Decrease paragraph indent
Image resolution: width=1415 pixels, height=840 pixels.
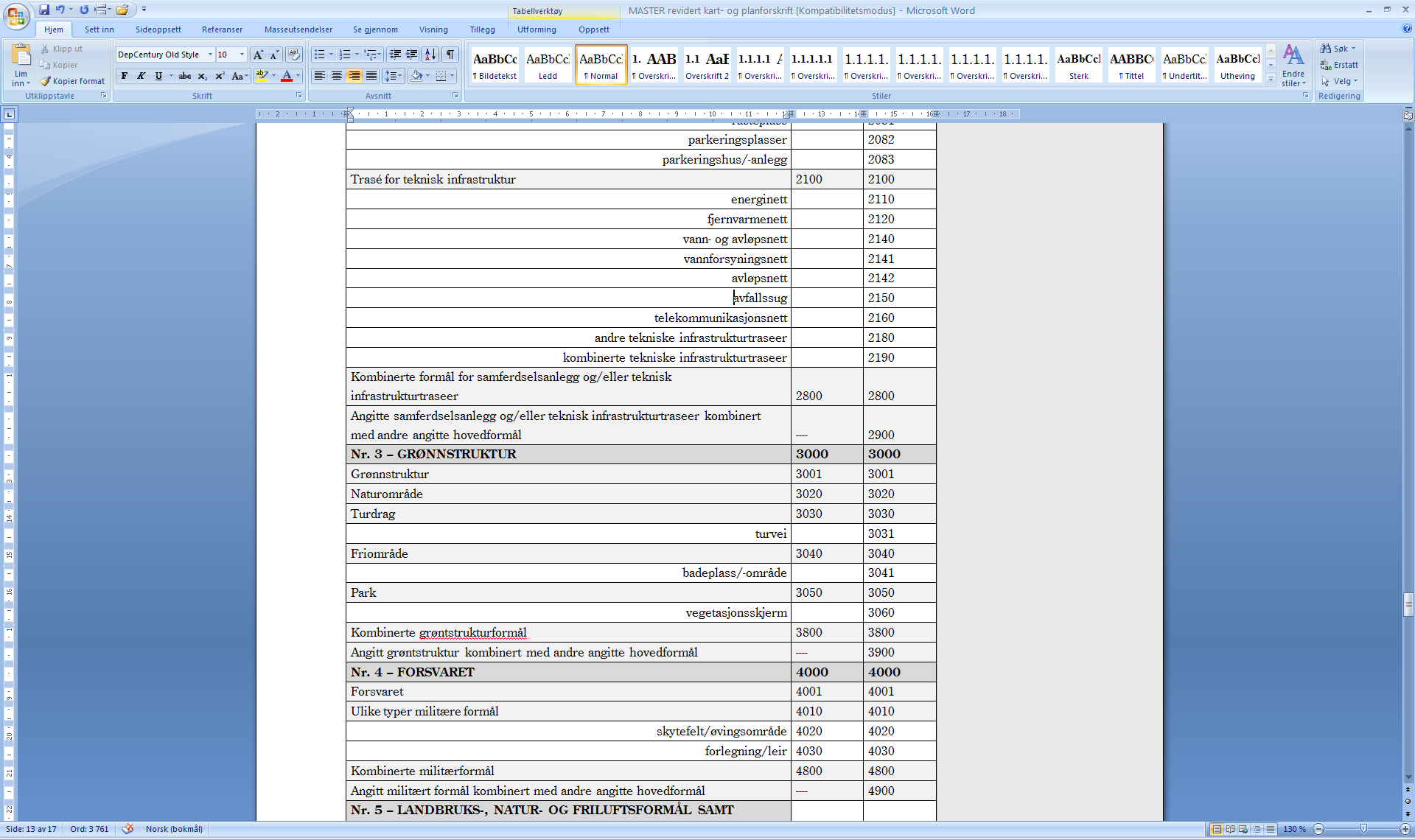pos(395,55)
